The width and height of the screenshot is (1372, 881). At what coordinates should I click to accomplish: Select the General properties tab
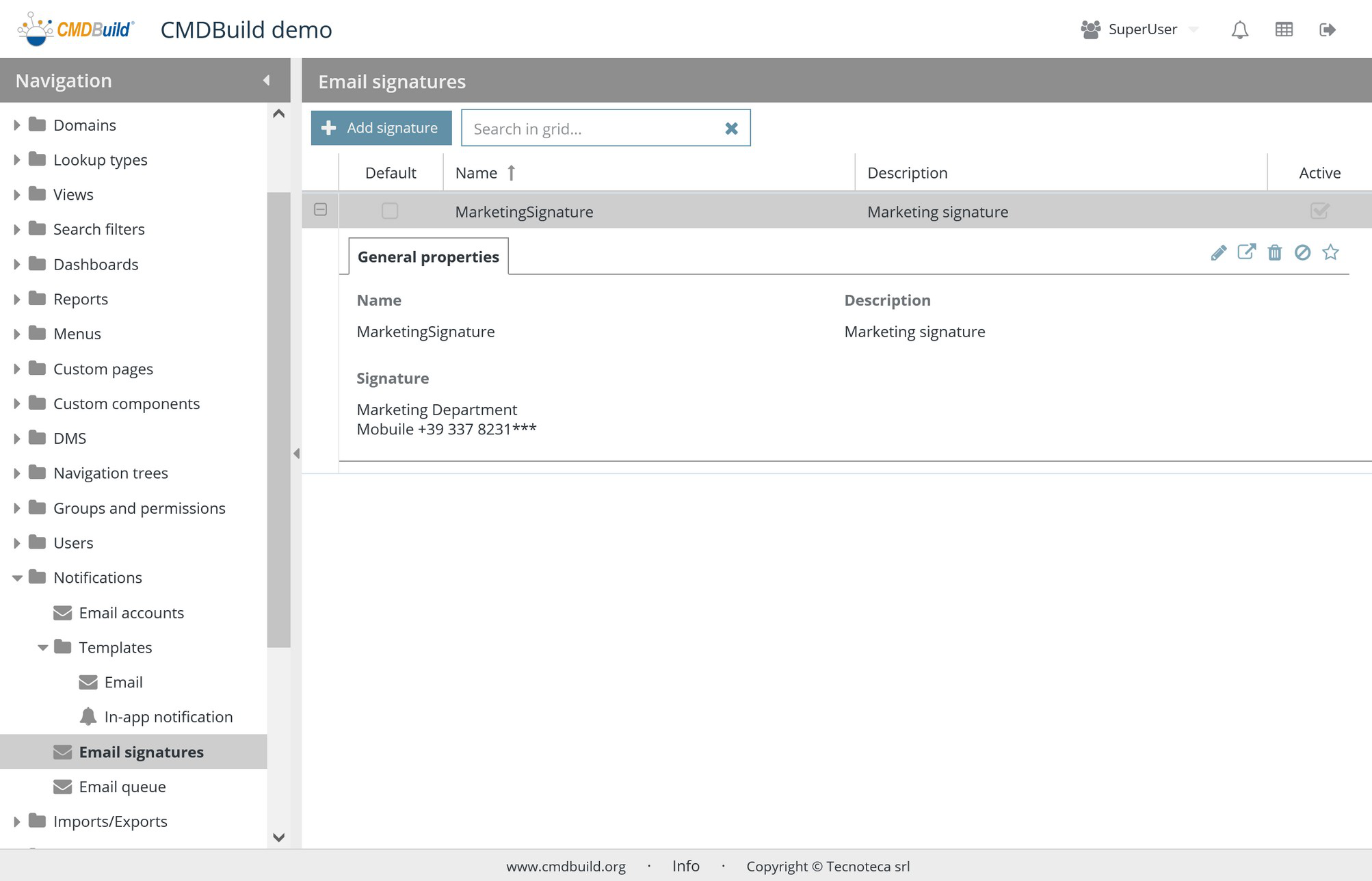click(428, 257)
